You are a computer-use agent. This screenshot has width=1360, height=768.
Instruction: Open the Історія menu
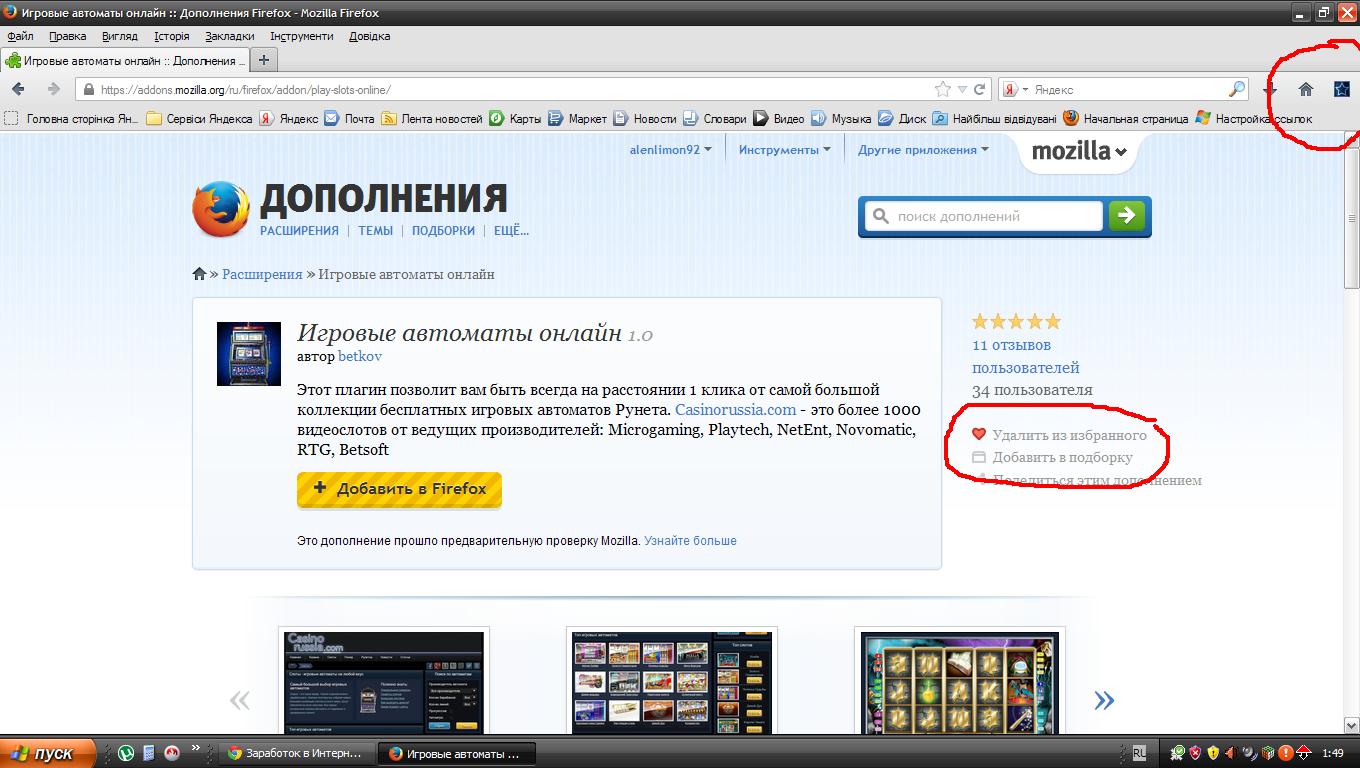point(172,36)
